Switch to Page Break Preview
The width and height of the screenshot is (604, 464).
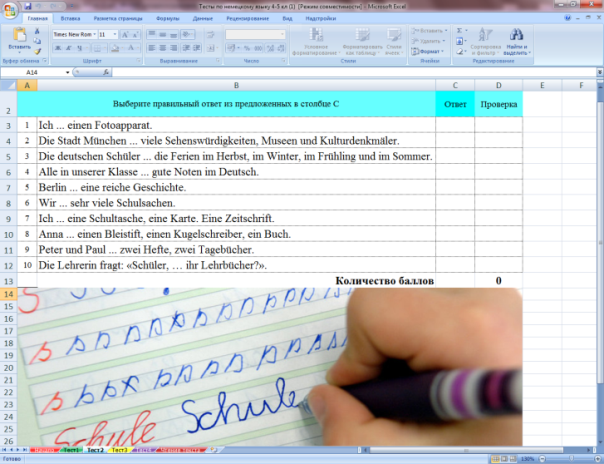(513, 459)
